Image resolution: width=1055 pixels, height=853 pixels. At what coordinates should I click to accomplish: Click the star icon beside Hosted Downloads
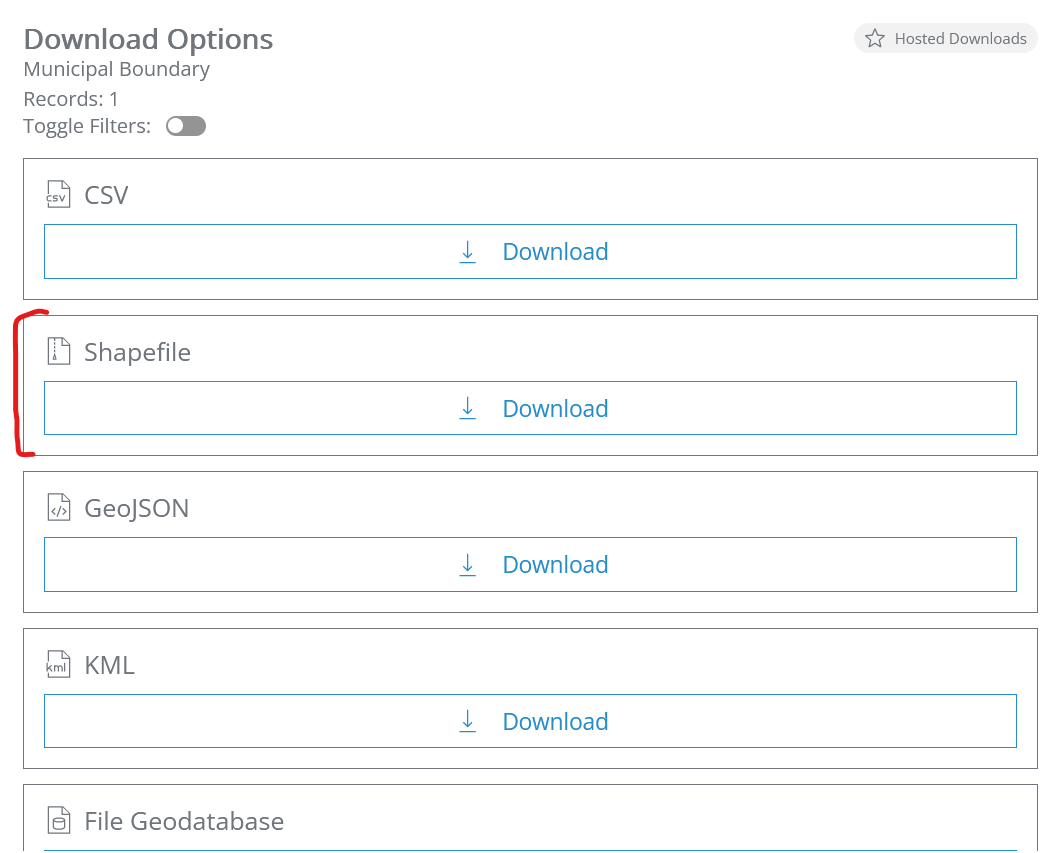pos(875,39)
